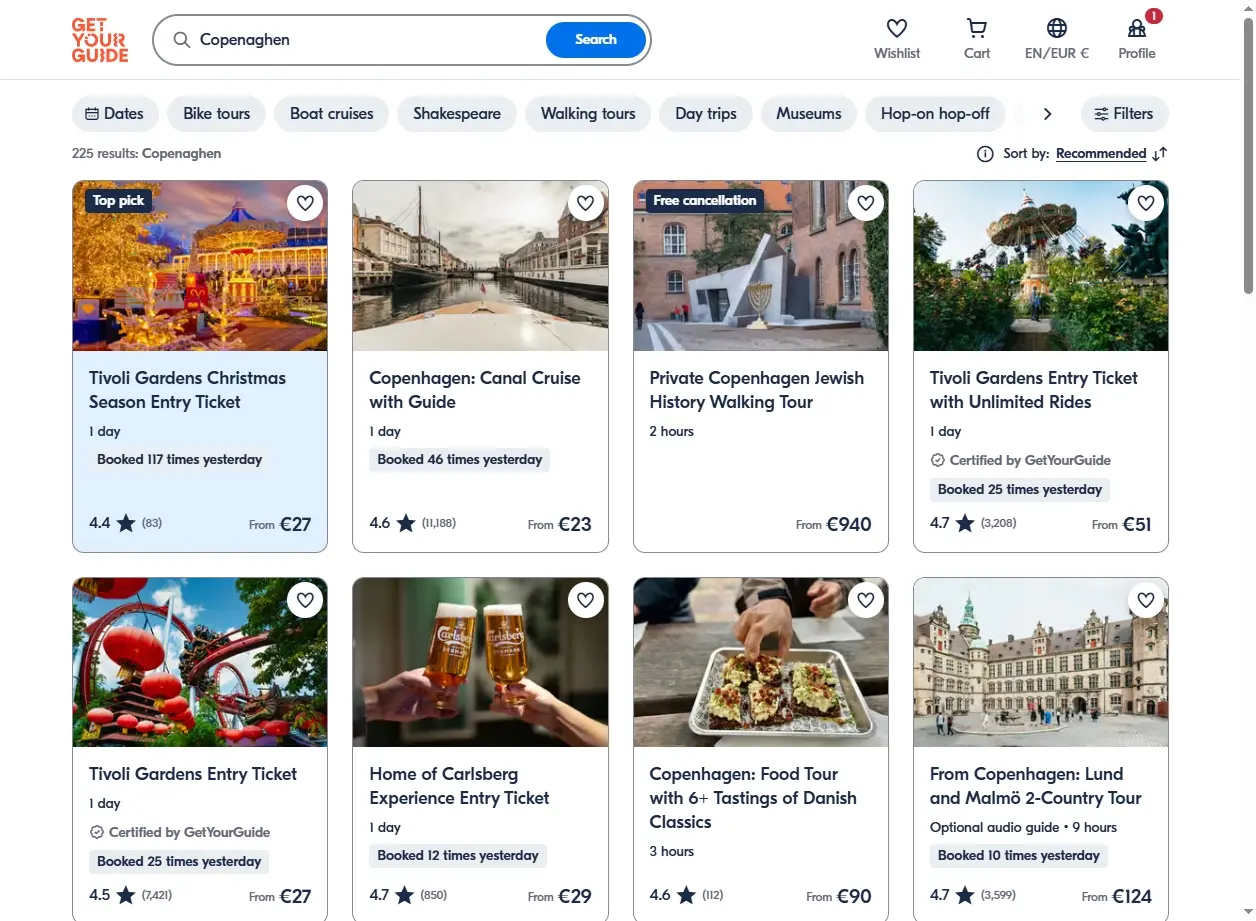Show more filter chips with the arrow
1256x921 pixels.
pyautogui.click(x=1047, y=114)
